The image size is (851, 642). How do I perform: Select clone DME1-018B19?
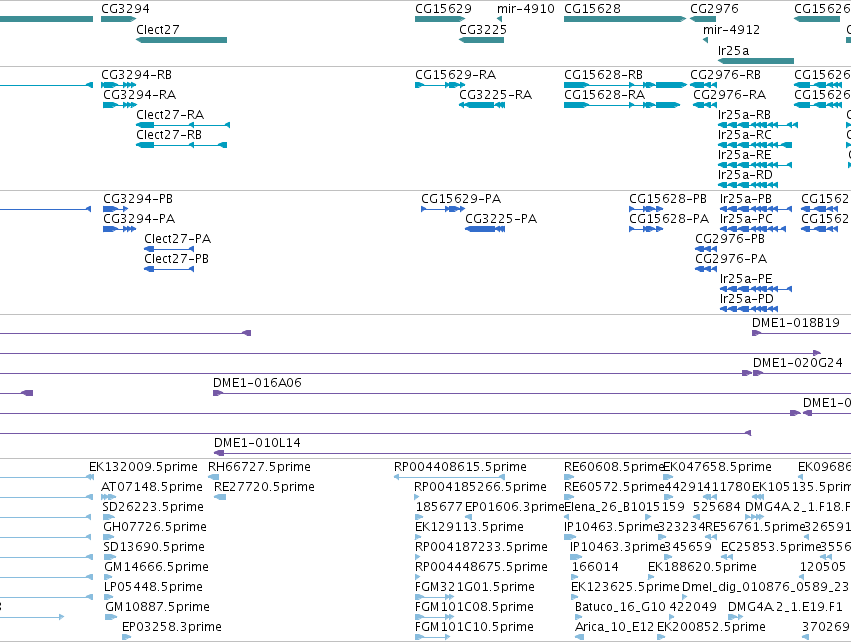801,333
